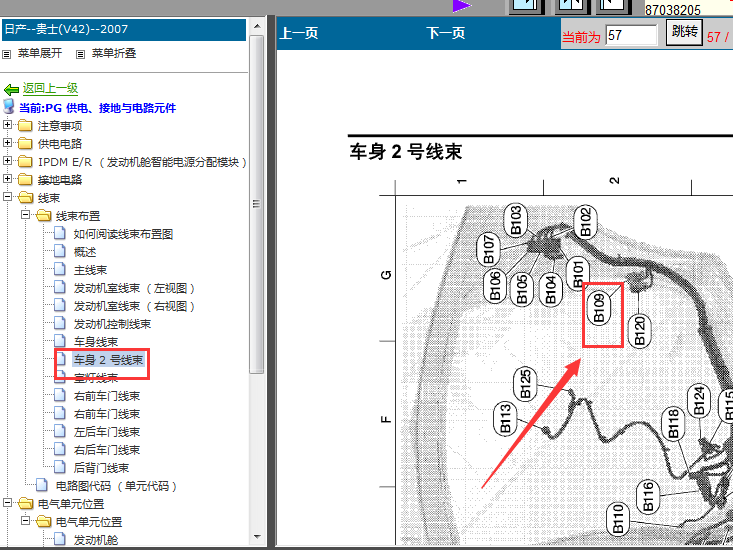Click the document icon beside 电路图代码(单元代码)

[42, 485]
